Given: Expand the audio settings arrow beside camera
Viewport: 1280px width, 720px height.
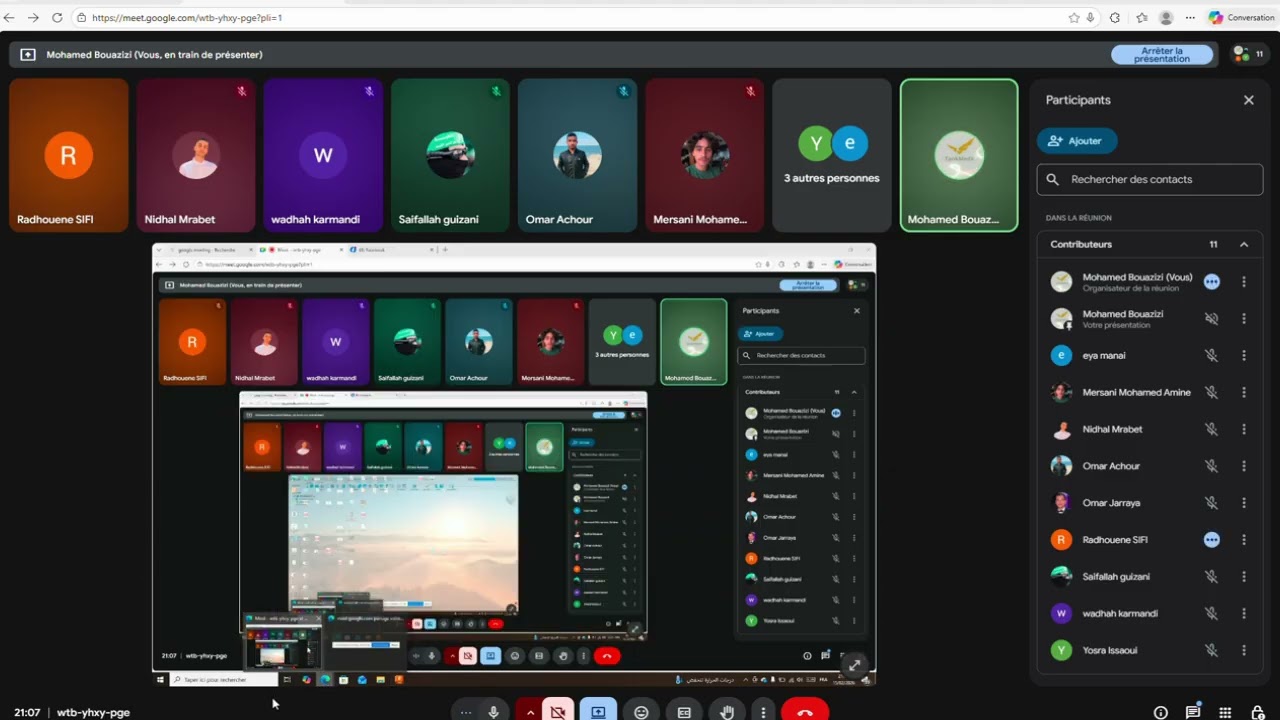Looking at the screenshot, I should [530, 712].
